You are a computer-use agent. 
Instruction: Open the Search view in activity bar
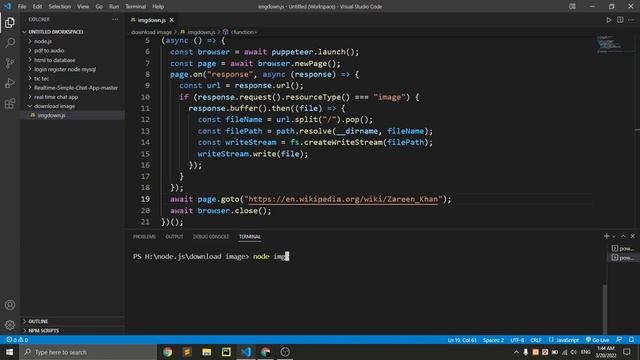pos(10,42)
